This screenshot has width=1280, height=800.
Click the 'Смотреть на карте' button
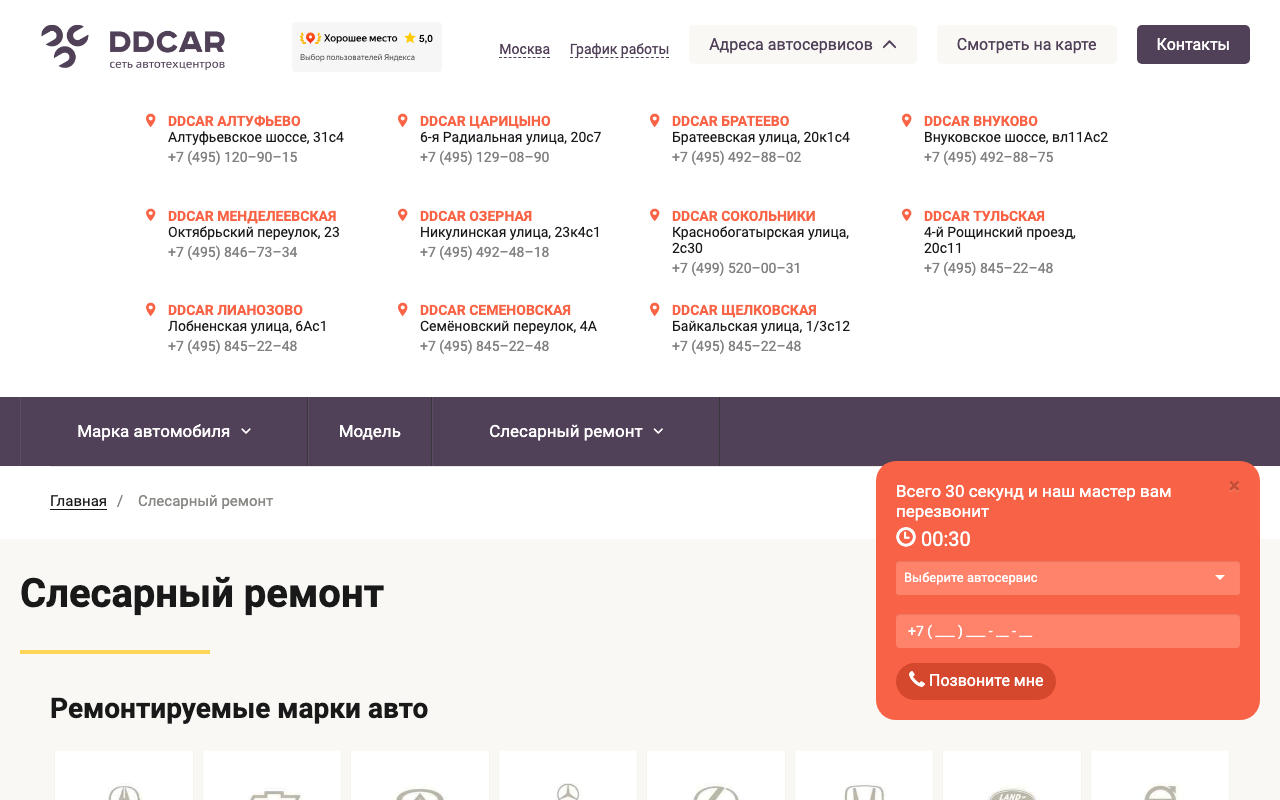coord(1027,45)
